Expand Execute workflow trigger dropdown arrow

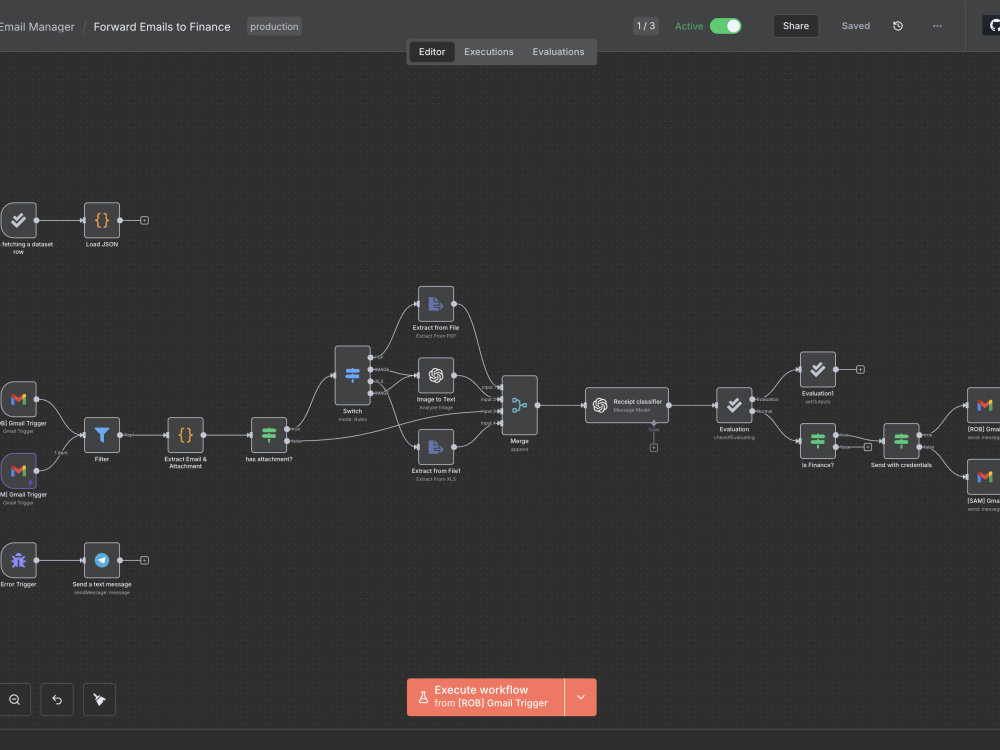(x=580, y=697)
